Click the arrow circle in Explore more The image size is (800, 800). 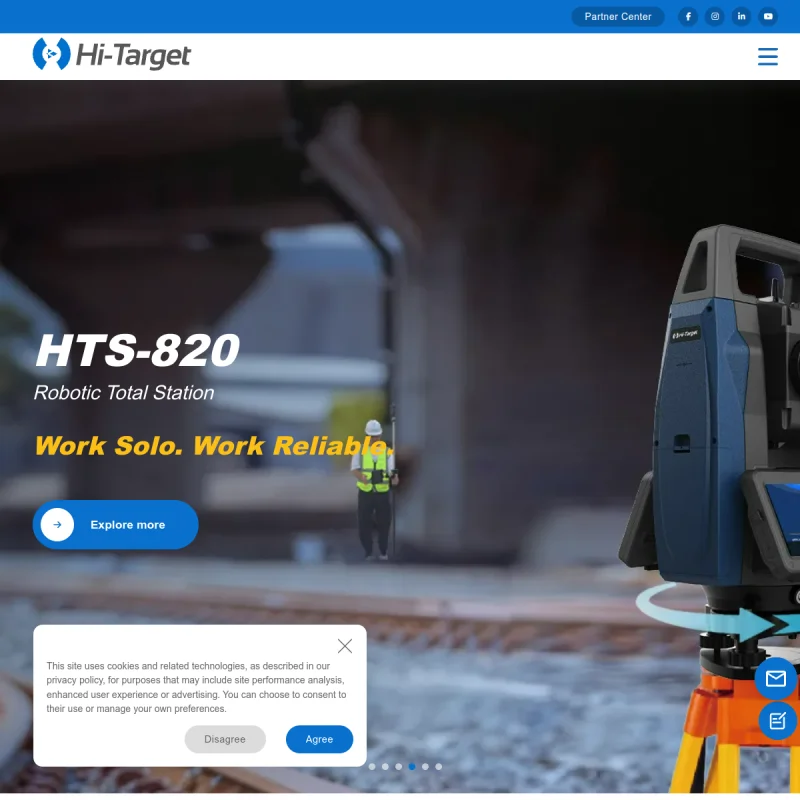[x=57, y=524]
